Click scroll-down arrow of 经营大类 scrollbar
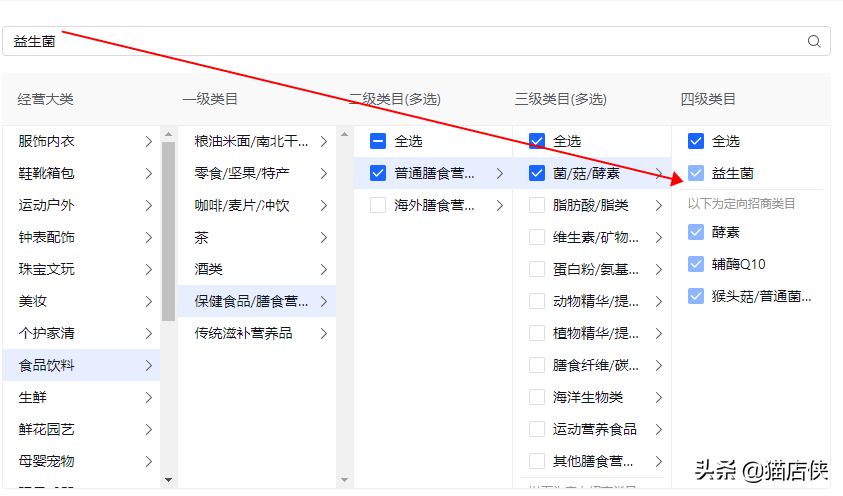Viewport: 843px width, 496px height. click(x=168, y=480)
